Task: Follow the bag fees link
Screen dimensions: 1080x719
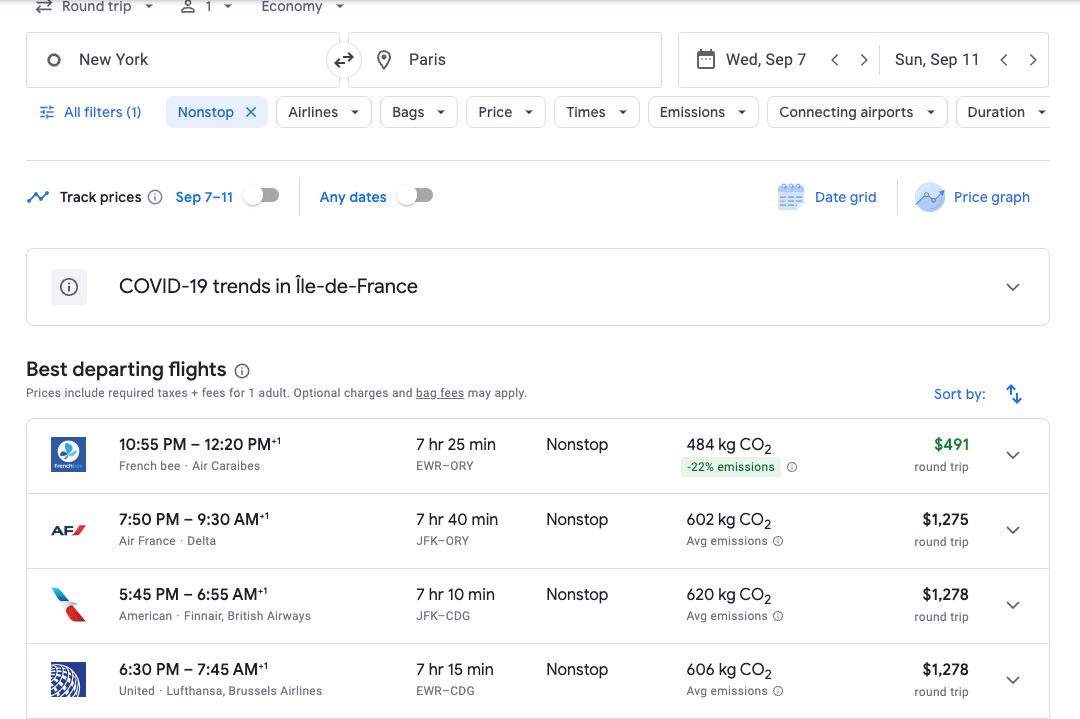Action: coord(440,393)
